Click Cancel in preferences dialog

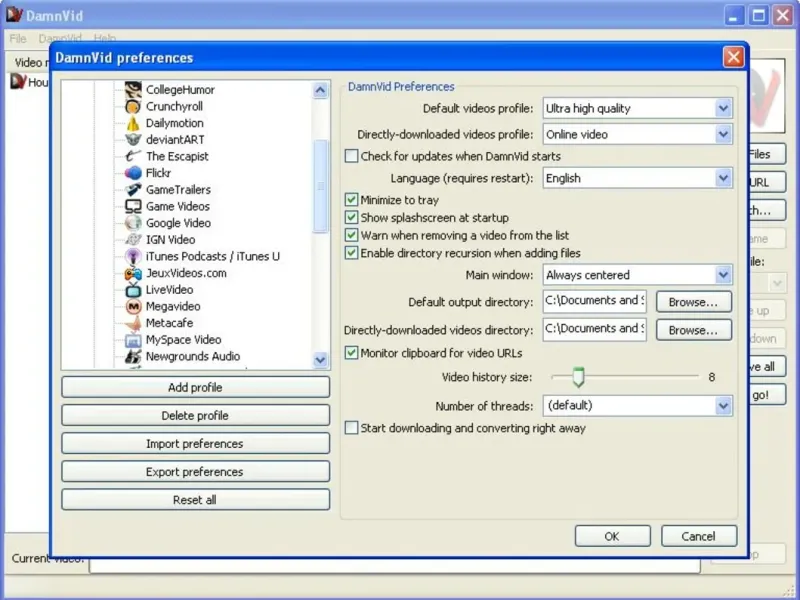coord(698,536)
